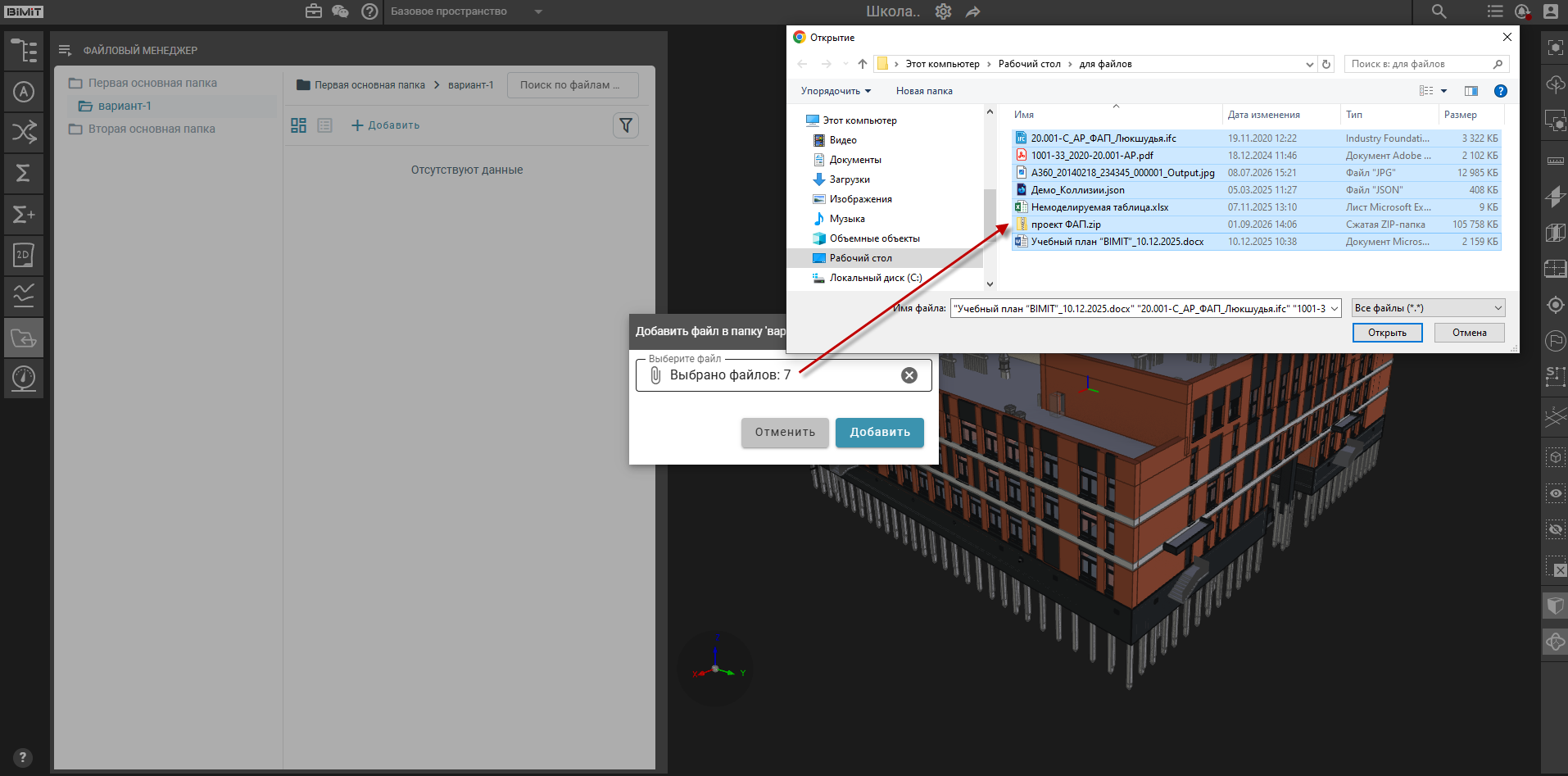Click the Открыть button
Screen dimensions: 1568x776
pyautogui.click(x=1387, y=333)
